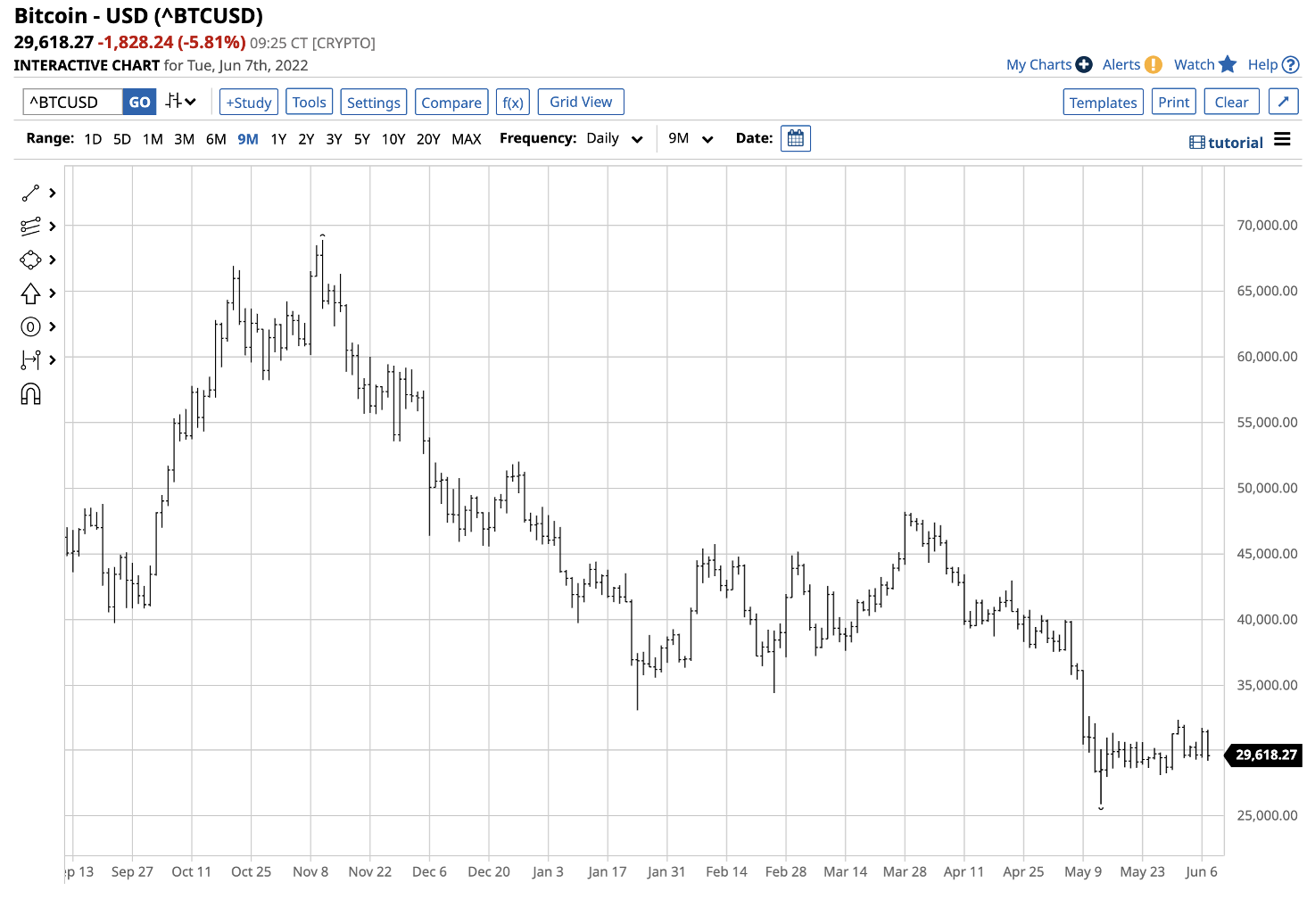Click the +Study button

coord(249,102)
